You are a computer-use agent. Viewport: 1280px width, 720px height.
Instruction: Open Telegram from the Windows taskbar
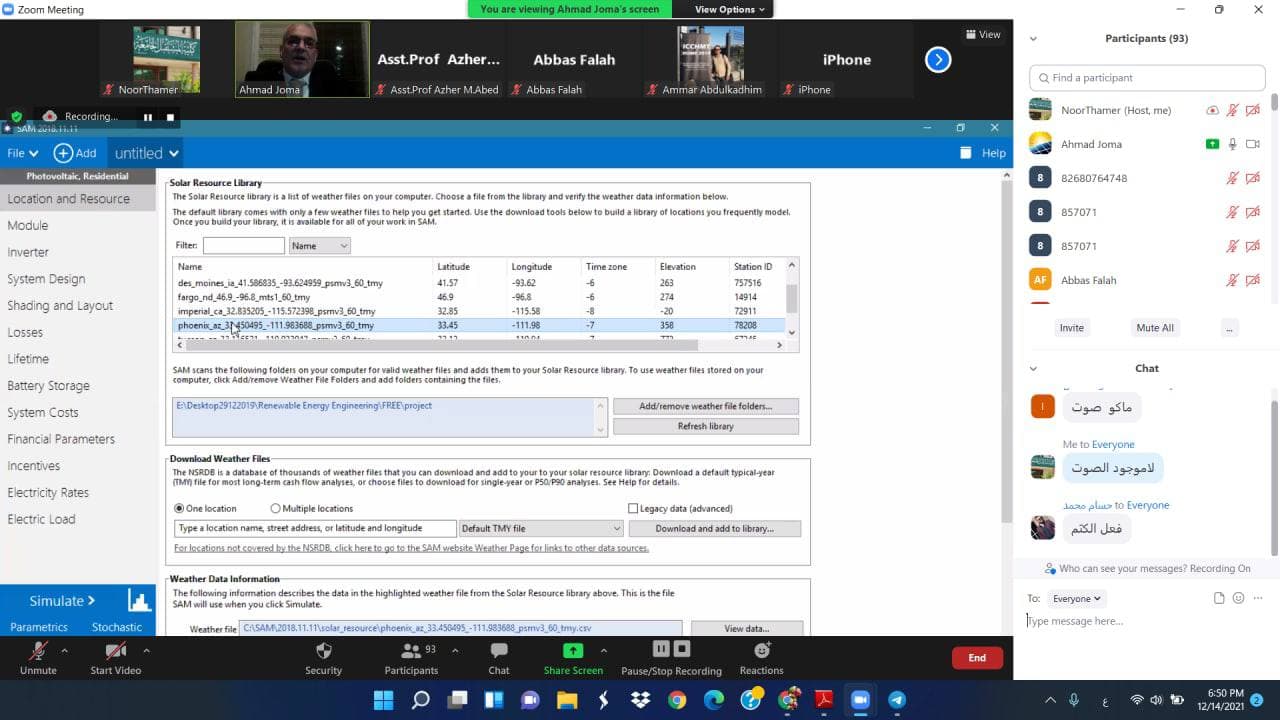[x=897, y=700]
